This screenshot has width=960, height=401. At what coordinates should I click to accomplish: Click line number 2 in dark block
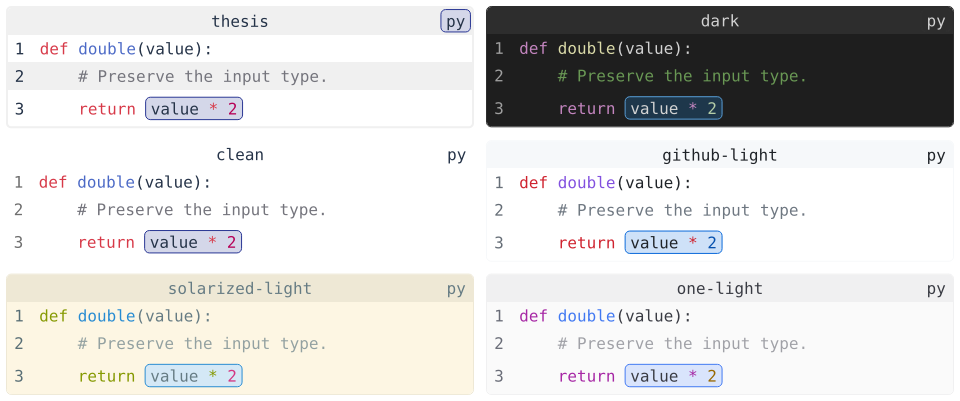click(x=498, y=76)
